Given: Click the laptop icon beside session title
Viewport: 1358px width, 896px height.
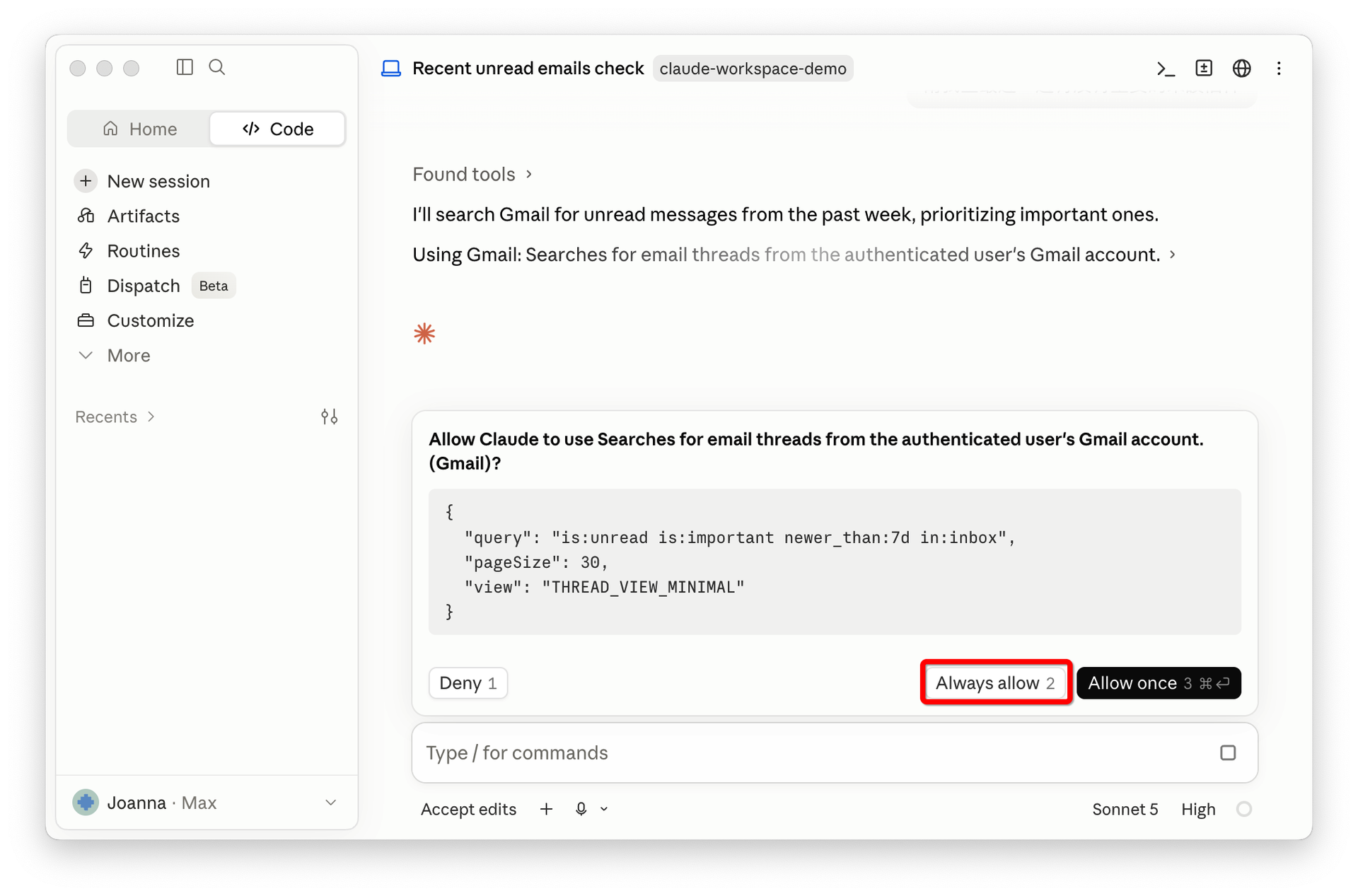Looking at the screenshot, I should [391, 69].
